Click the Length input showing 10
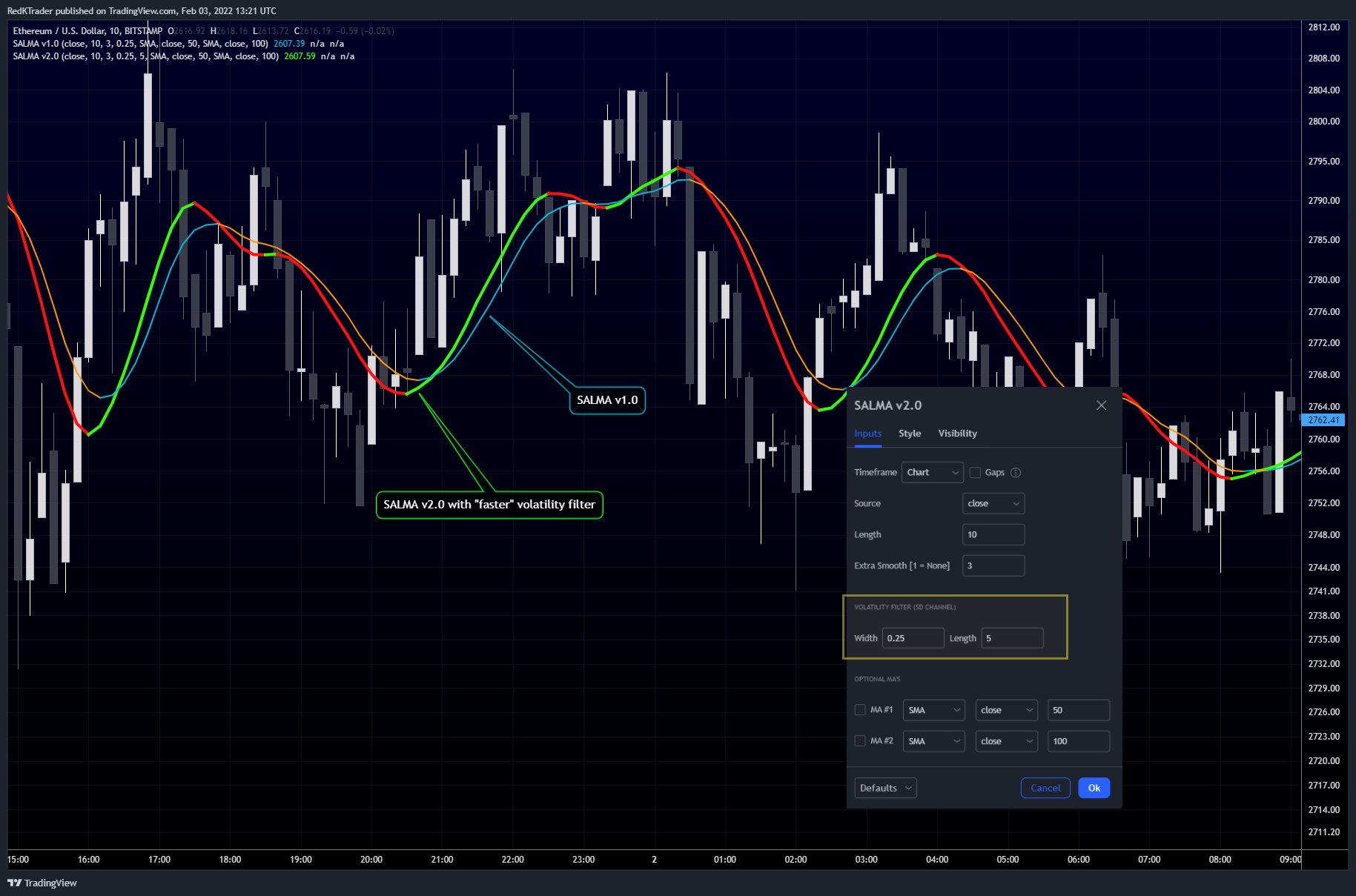Viewport: 1356px width, 896px height. pyautogui.click(x=993, y=535)
